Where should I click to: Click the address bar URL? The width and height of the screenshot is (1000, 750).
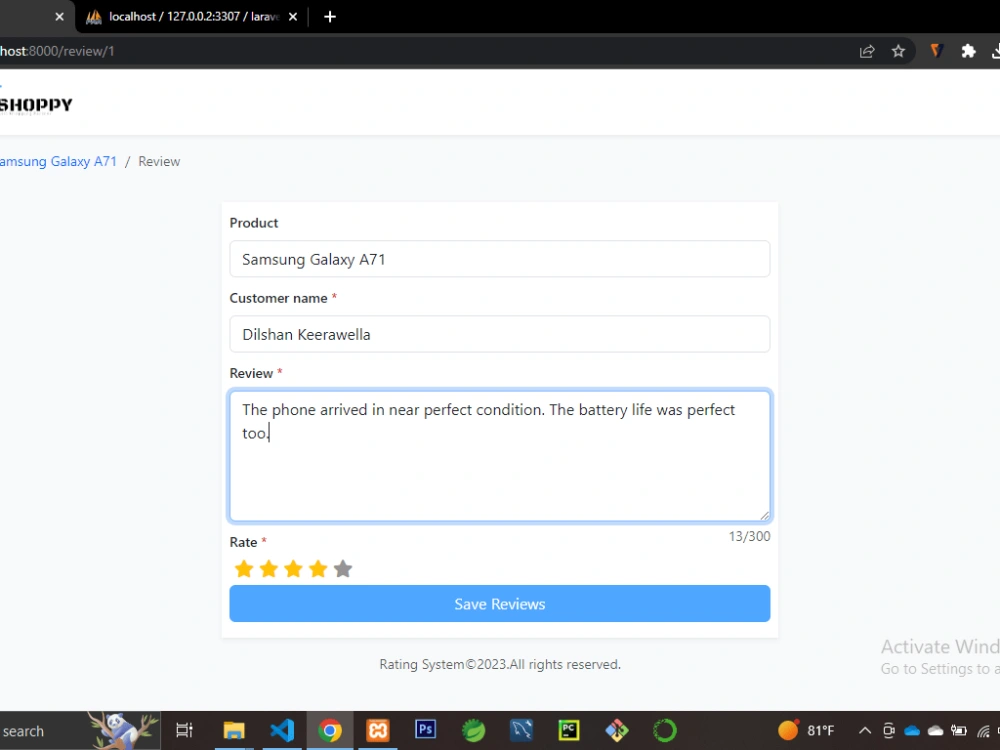(57, 51)
